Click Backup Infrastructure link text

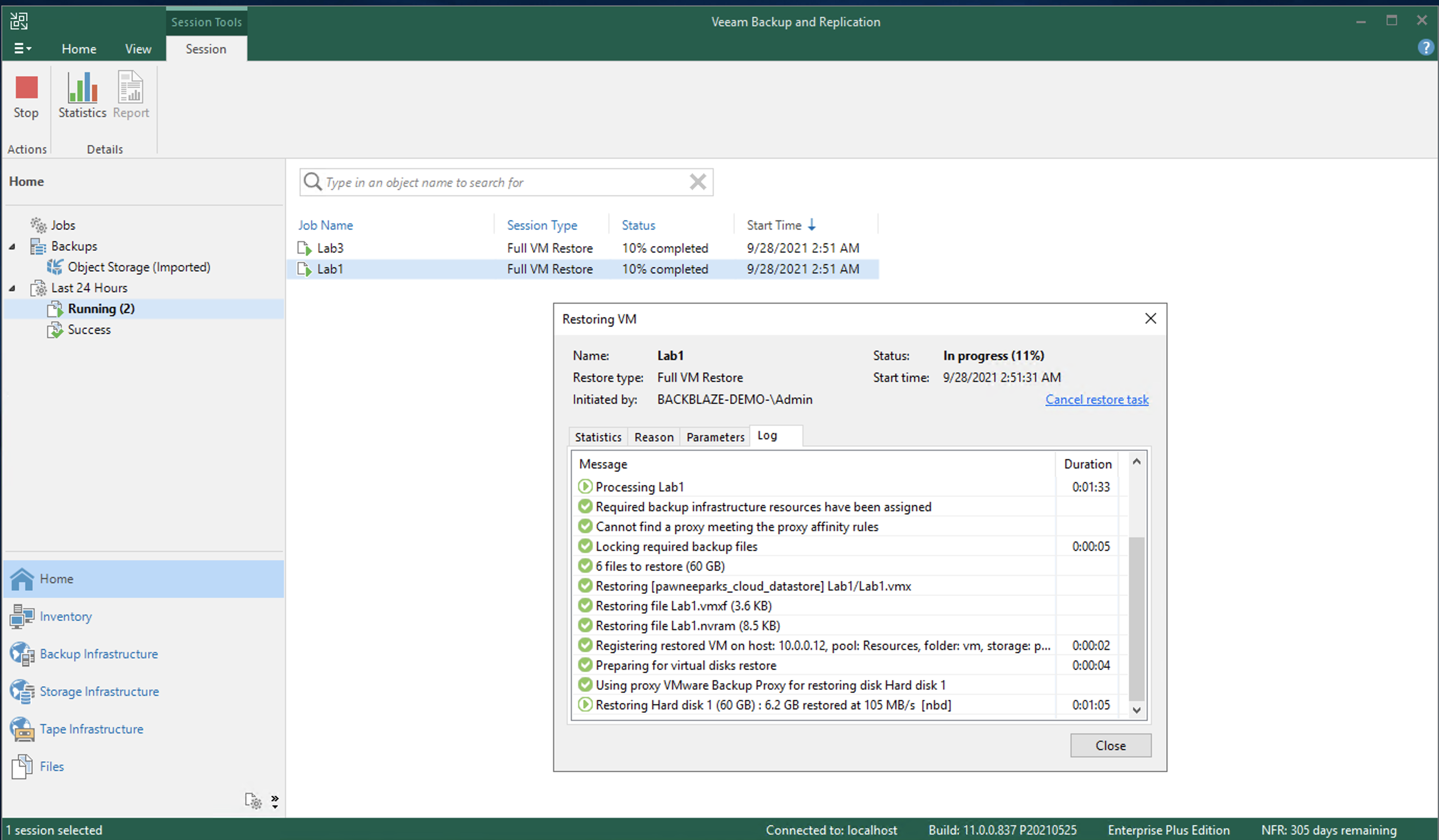click(99, 654)
